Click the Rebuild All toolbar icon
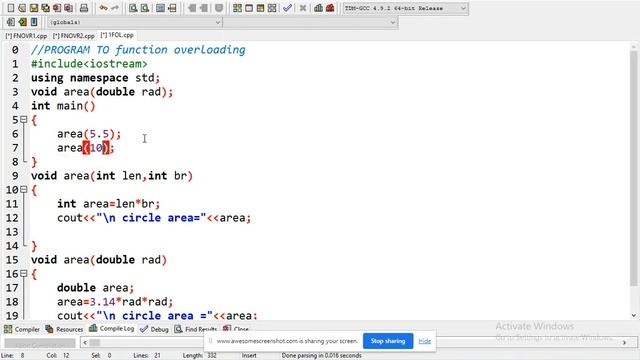 click(x=272, y=8)
